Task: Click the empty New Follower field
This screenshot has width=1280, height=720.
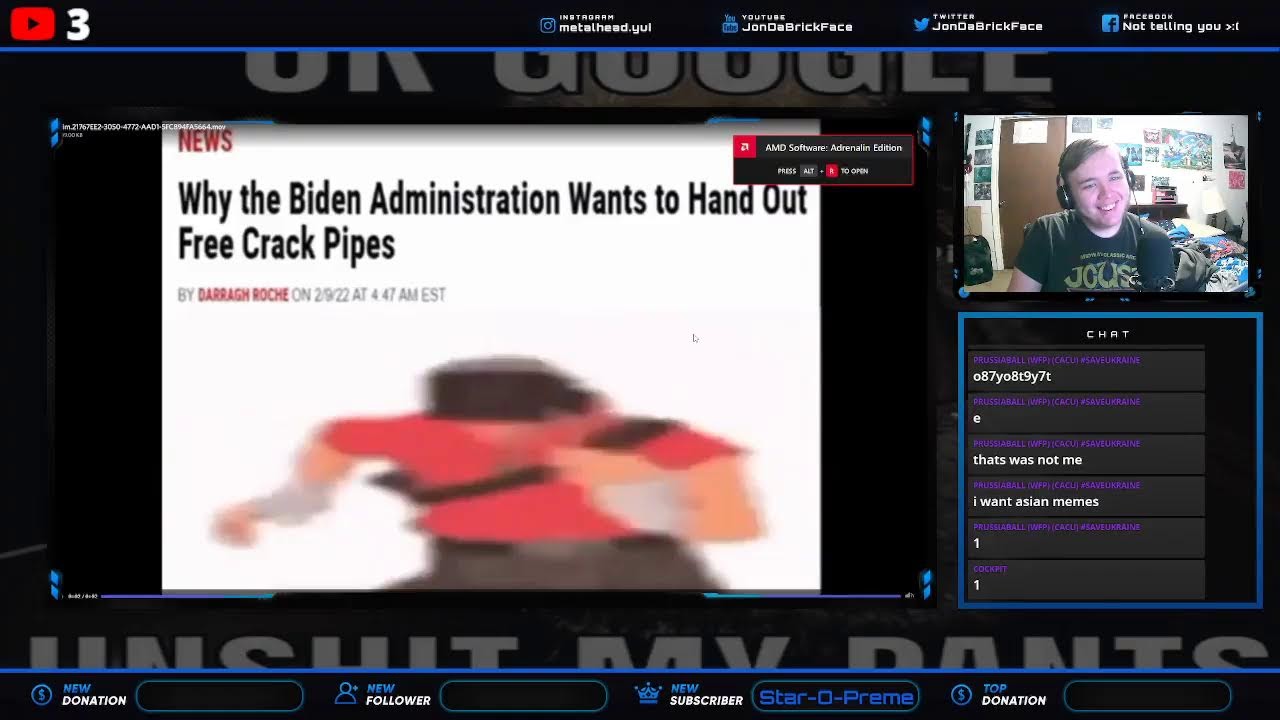Action: pyautogui.click(x=524, y=696)
